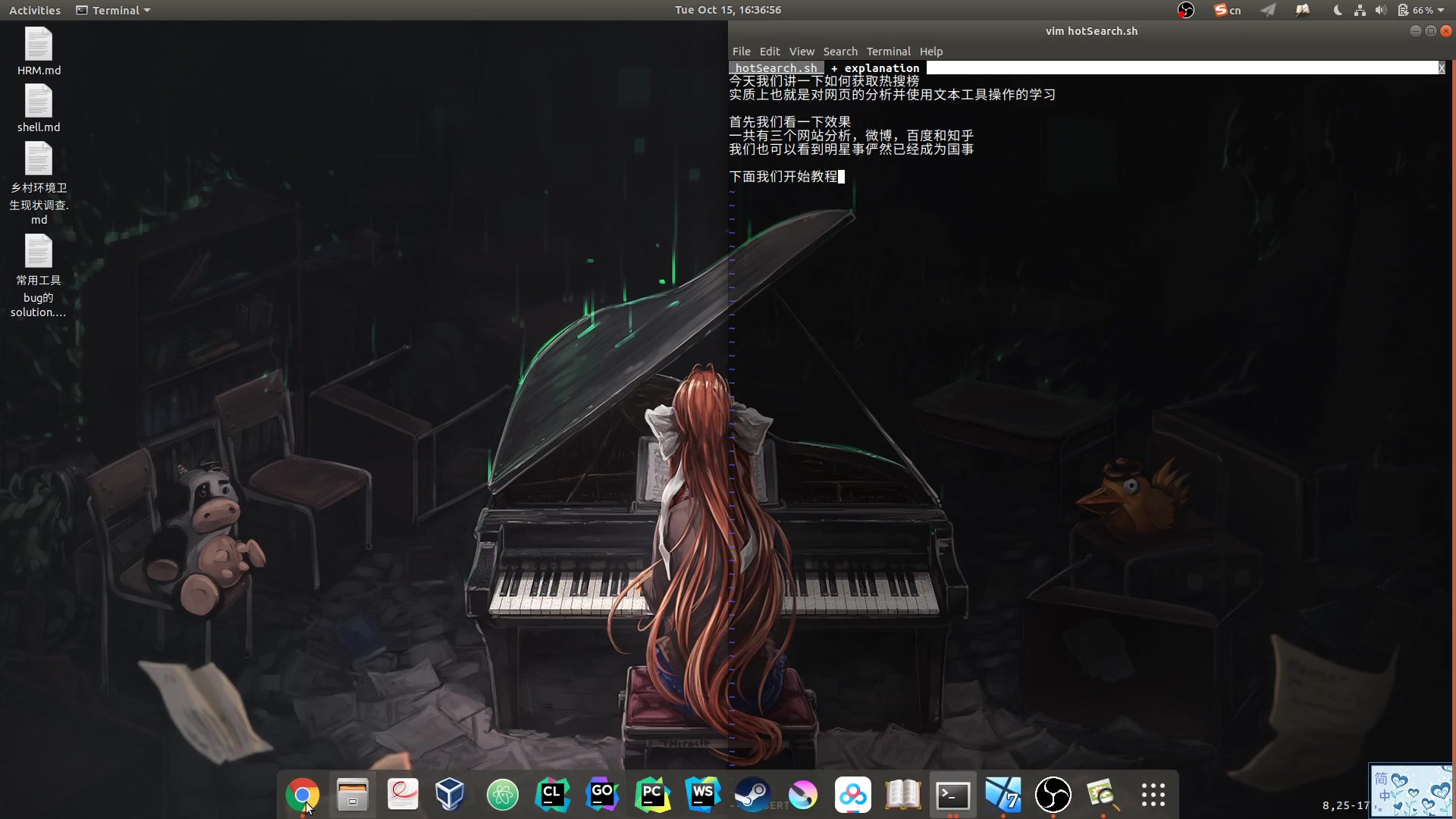
Task: Select HRM.md file on desktop
Action: click(39, 51)
